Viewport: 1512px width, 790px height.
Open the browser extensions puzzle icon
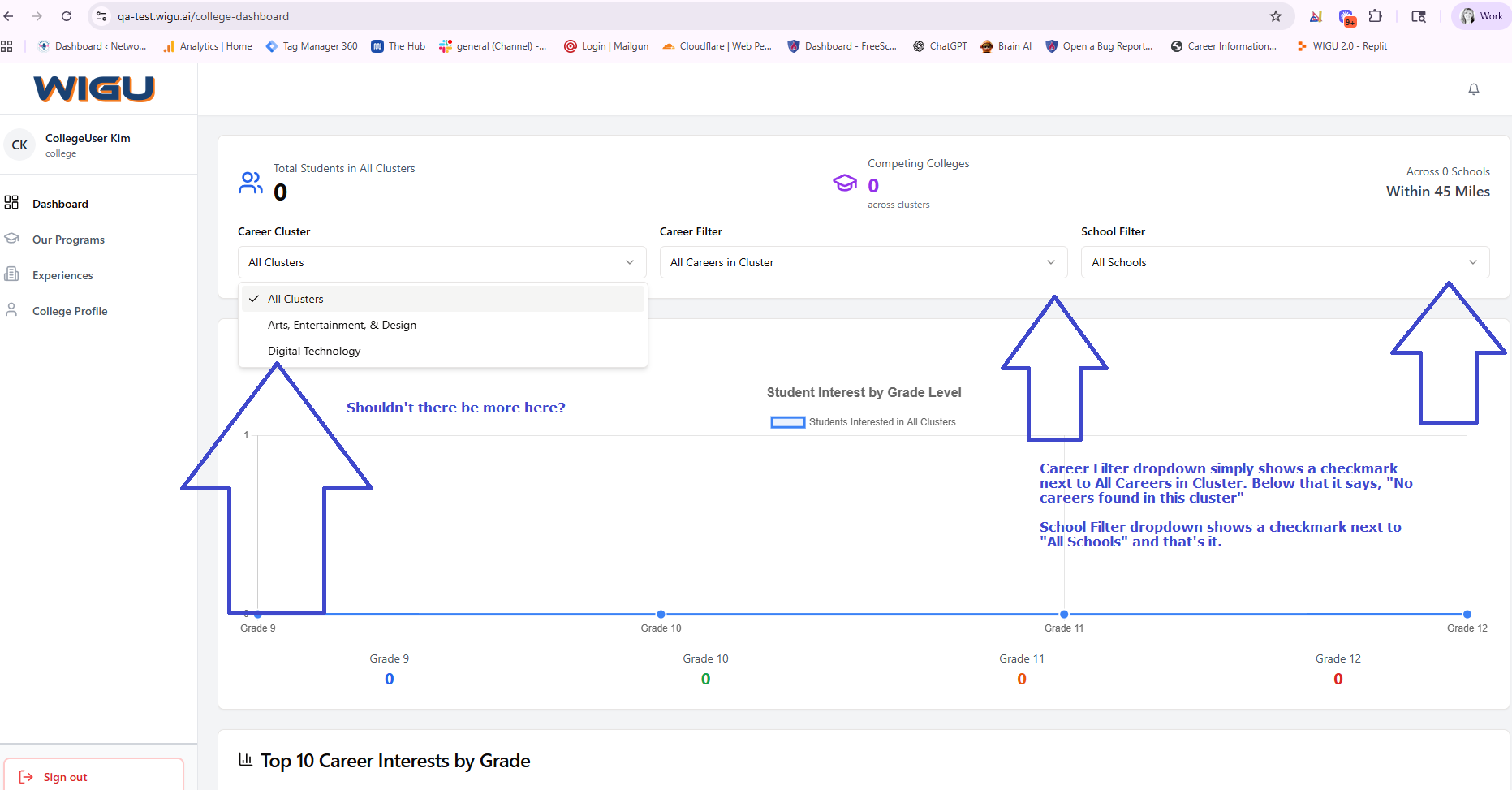[1375, 16]
